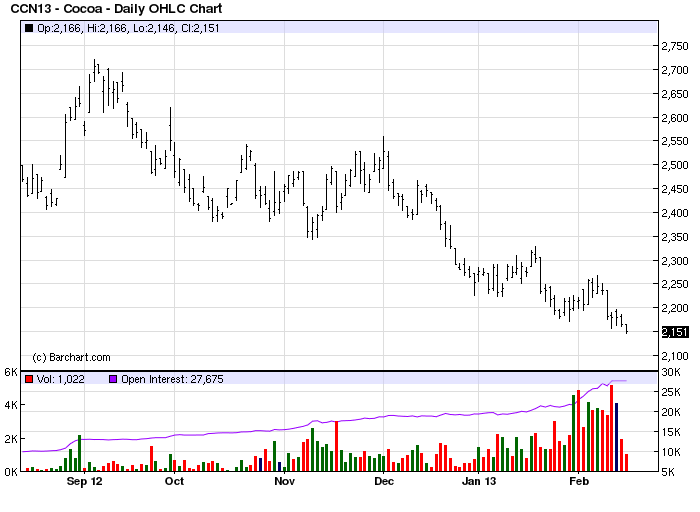Click the purple Open Interest legend square
Screen dimensions: 700x512
[113, 379]
